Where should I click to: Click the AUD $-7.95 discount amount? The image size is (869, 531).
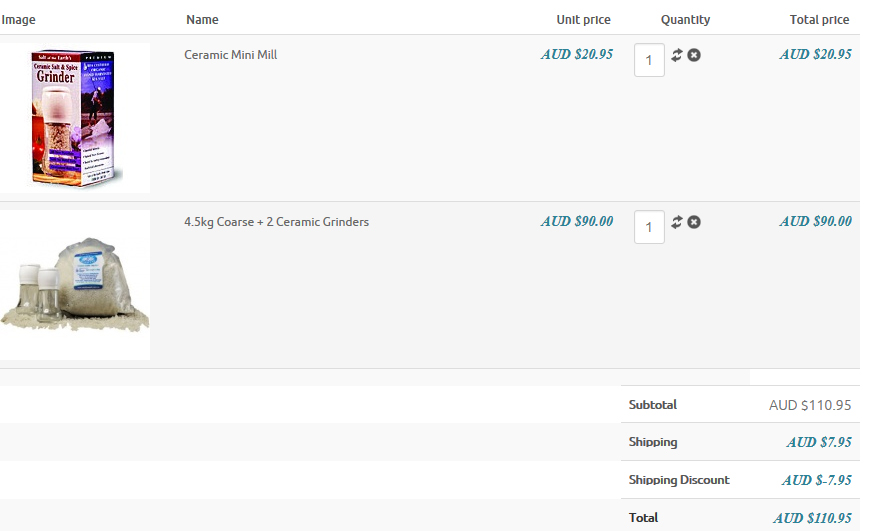tap(816, 480)
